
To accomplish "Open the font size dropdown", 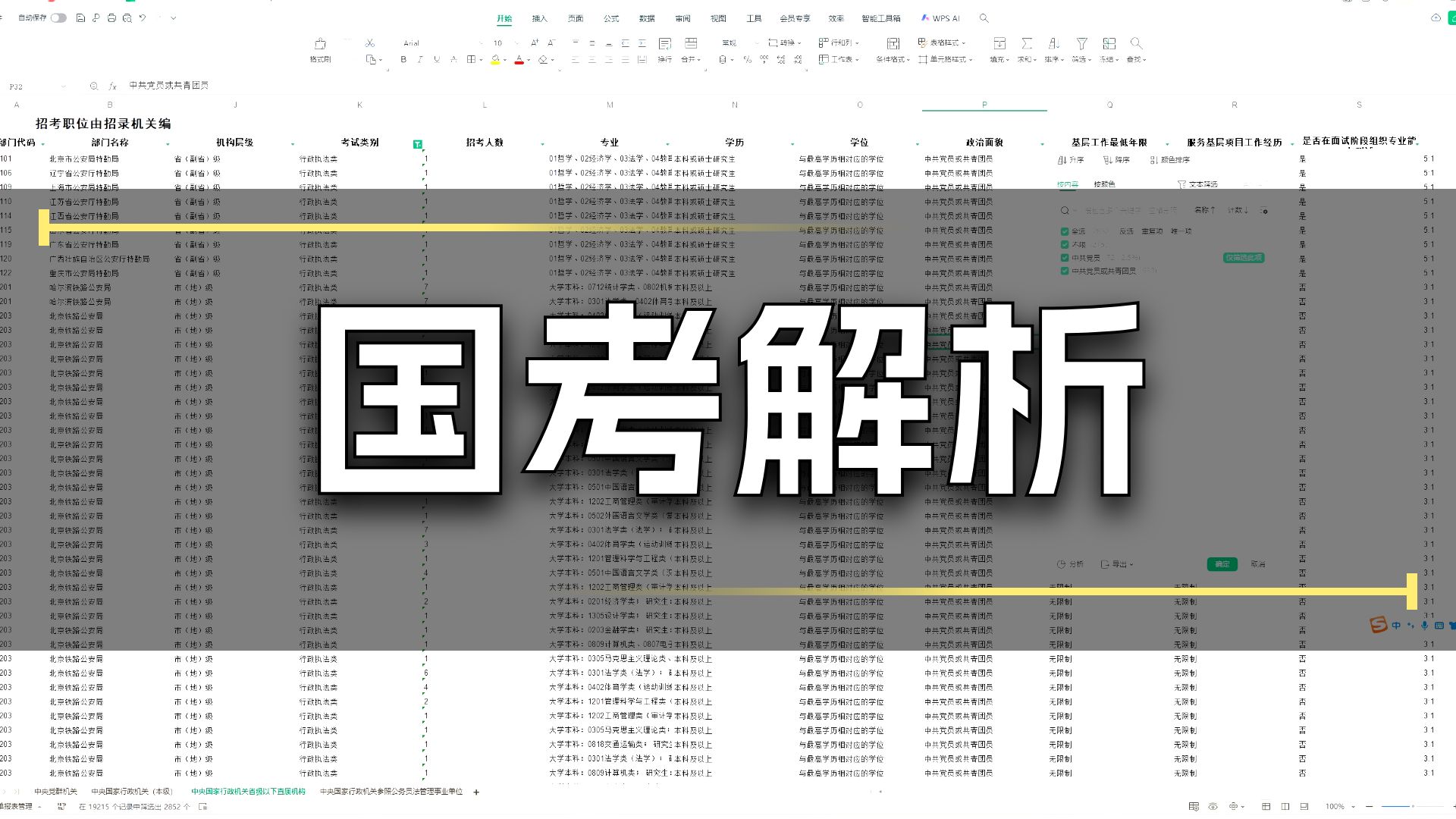I will tap(516, 43).
